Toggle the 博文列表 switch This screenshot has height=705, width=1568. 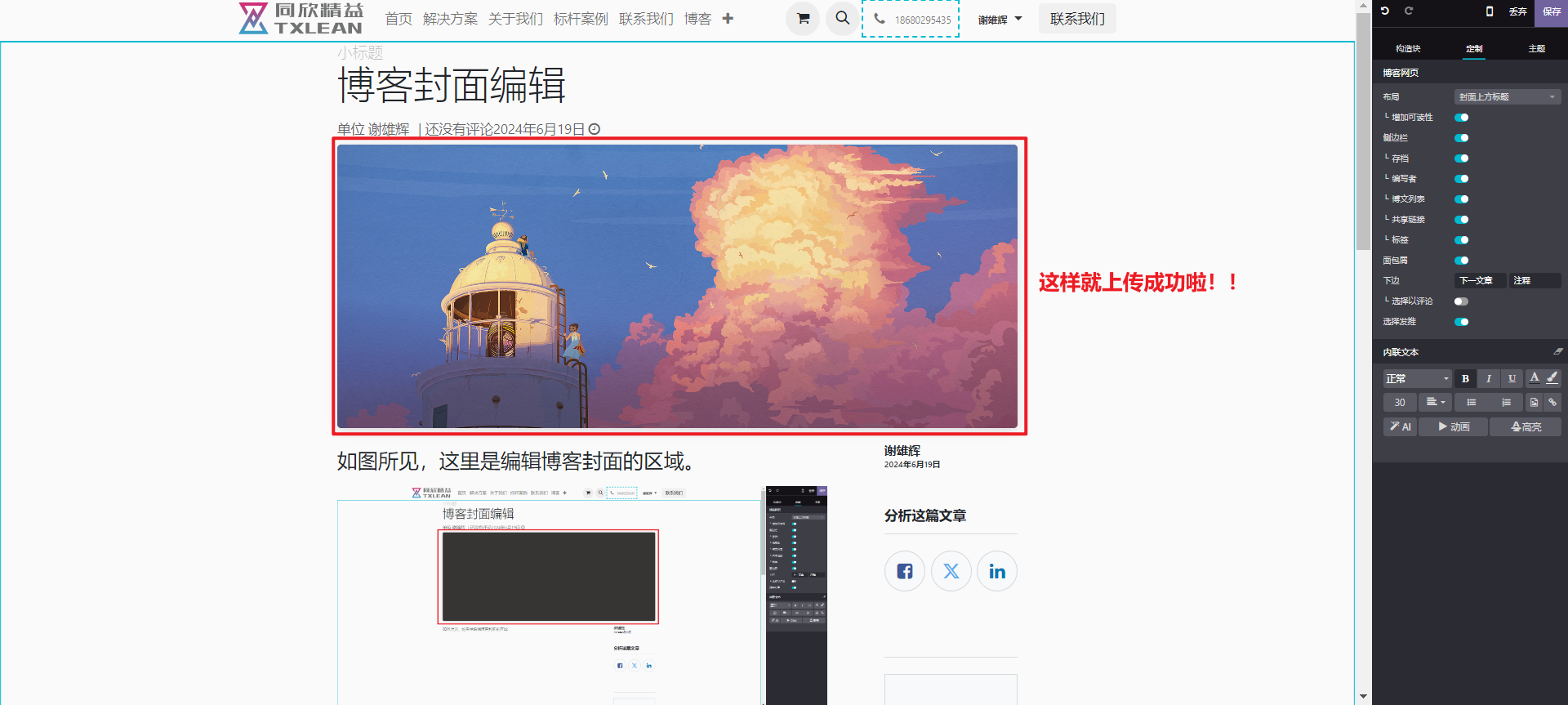coord(1462,199)
